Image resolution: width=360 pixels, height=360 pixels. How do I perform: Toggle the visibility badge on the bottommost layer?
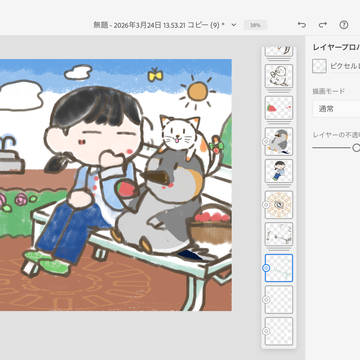tap(266, 331)
